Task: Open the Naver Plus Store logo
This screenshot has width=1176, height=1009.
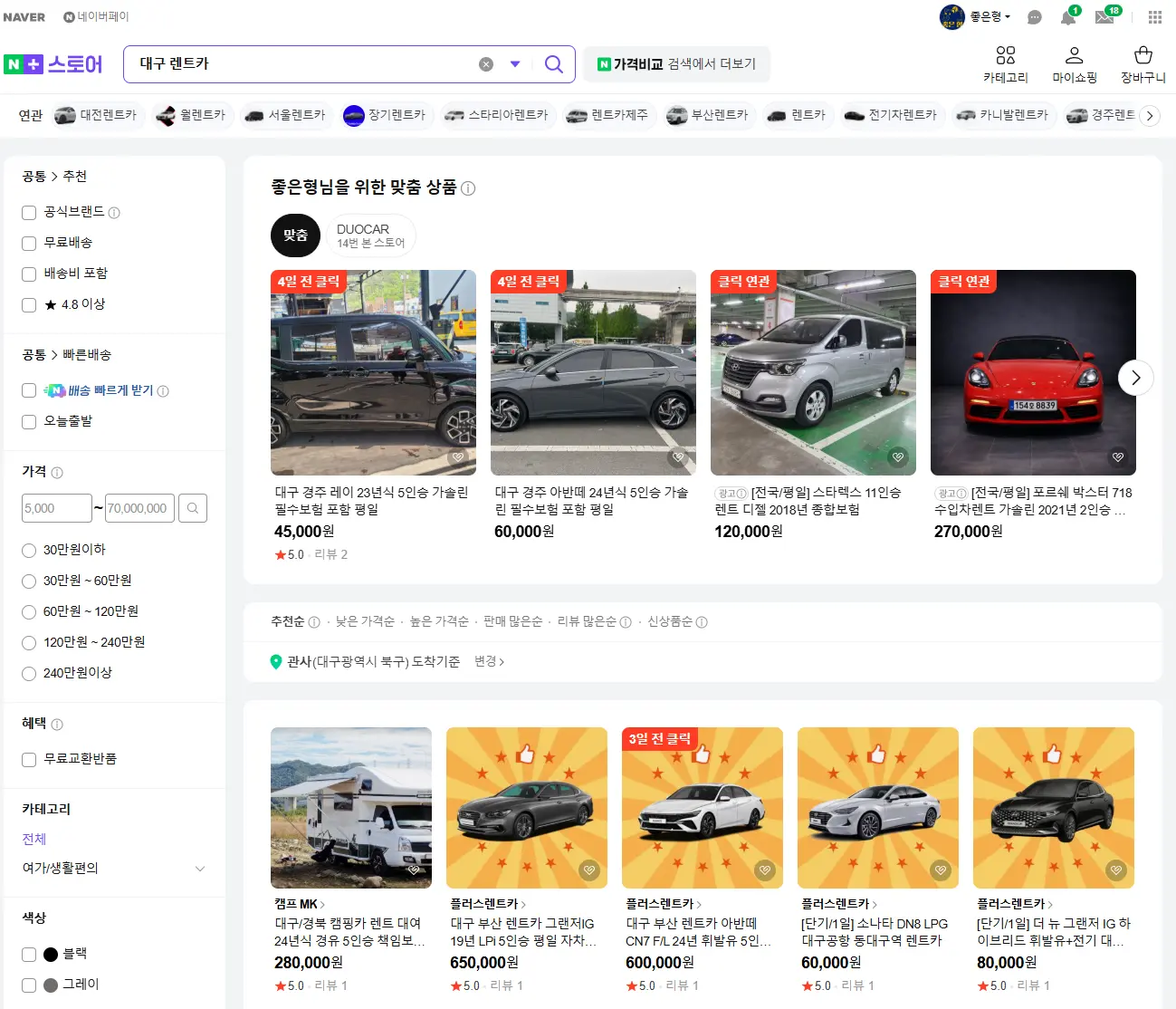Action: (53, 64)
